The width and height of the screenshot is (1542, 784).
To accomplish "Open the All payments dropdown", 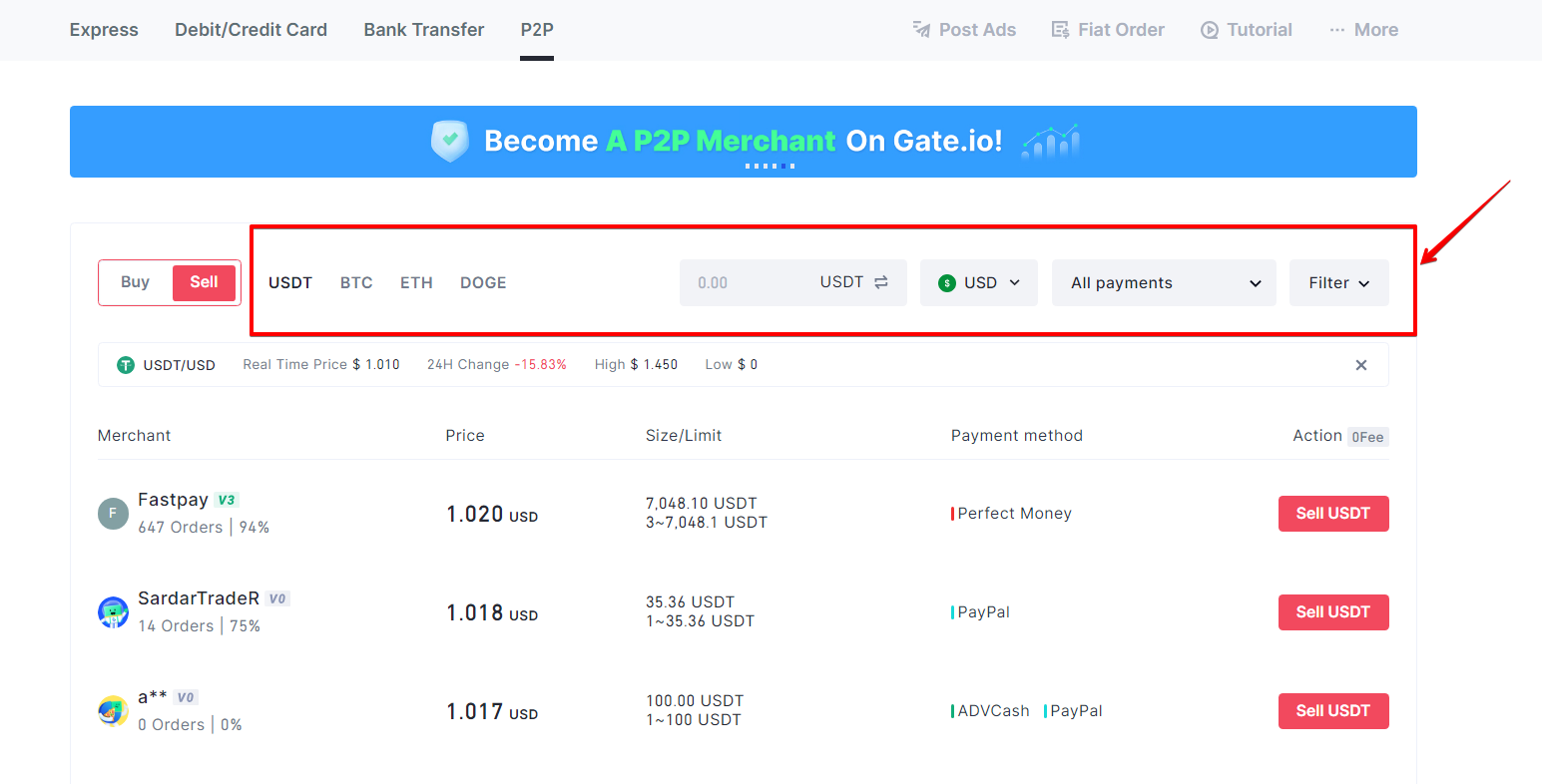I will tap(1164, 283).
